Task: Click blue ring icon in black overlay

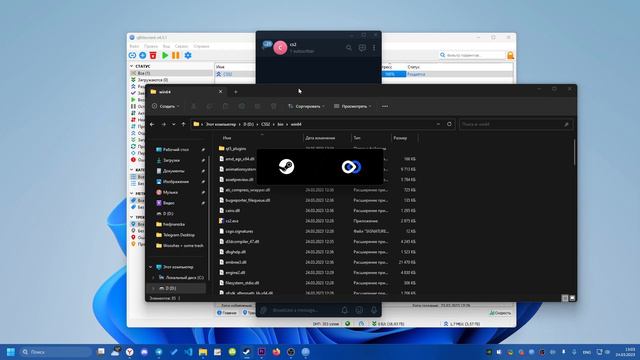Action: tap(351, 167)
